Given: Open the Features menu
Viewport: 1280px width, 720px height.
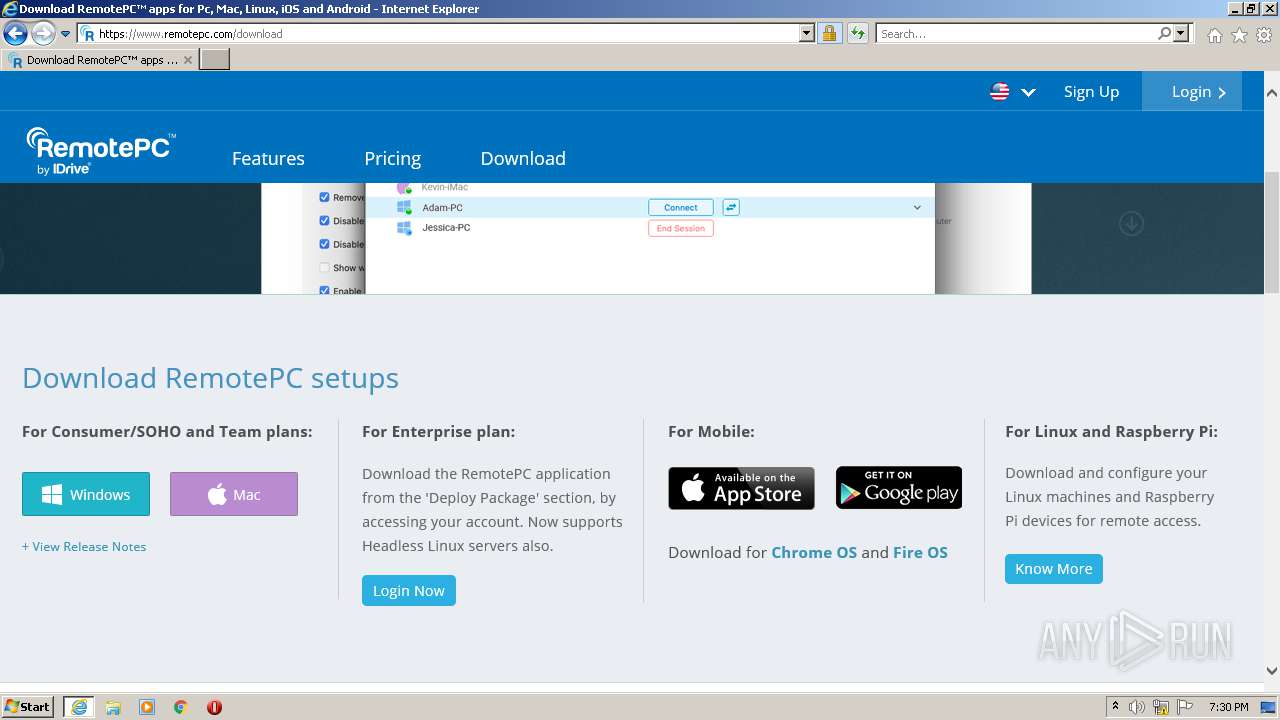Looking at the screenshot, I should coord(268,158).
